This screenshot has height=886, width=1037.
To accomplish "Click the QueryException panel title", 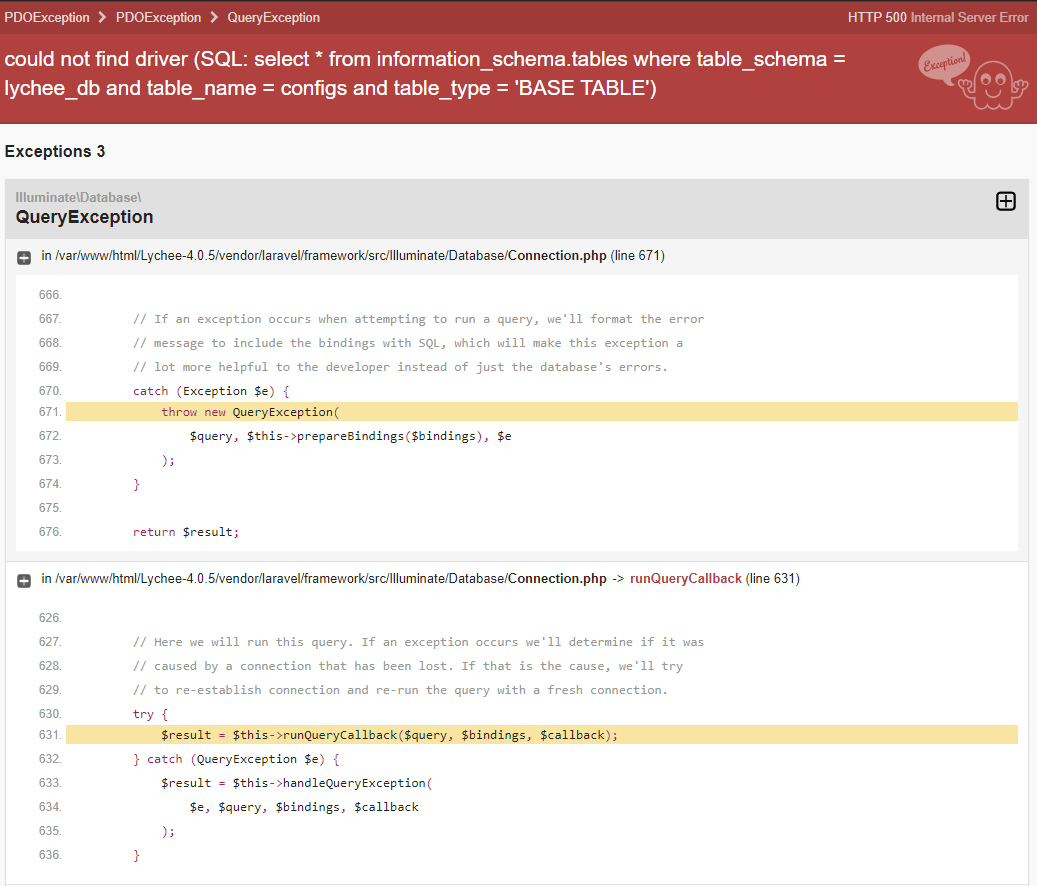I will click(x=84, y=217).
